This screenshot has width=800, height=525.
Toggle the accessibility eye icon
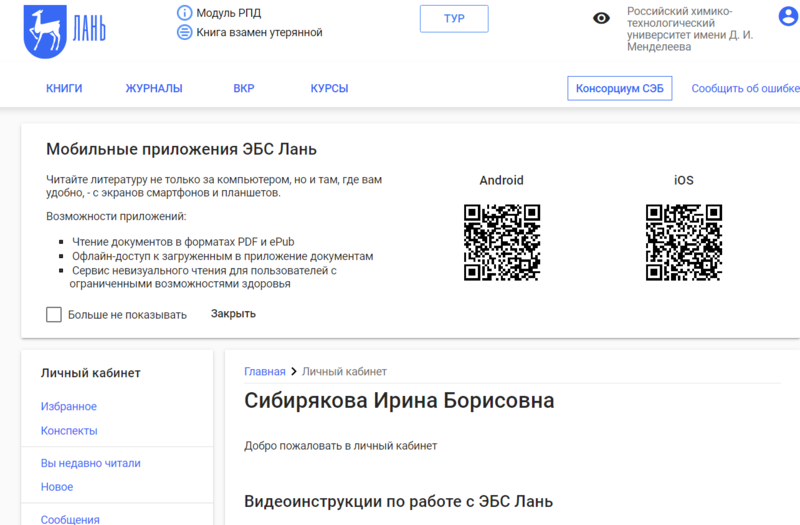coord(601,18)
